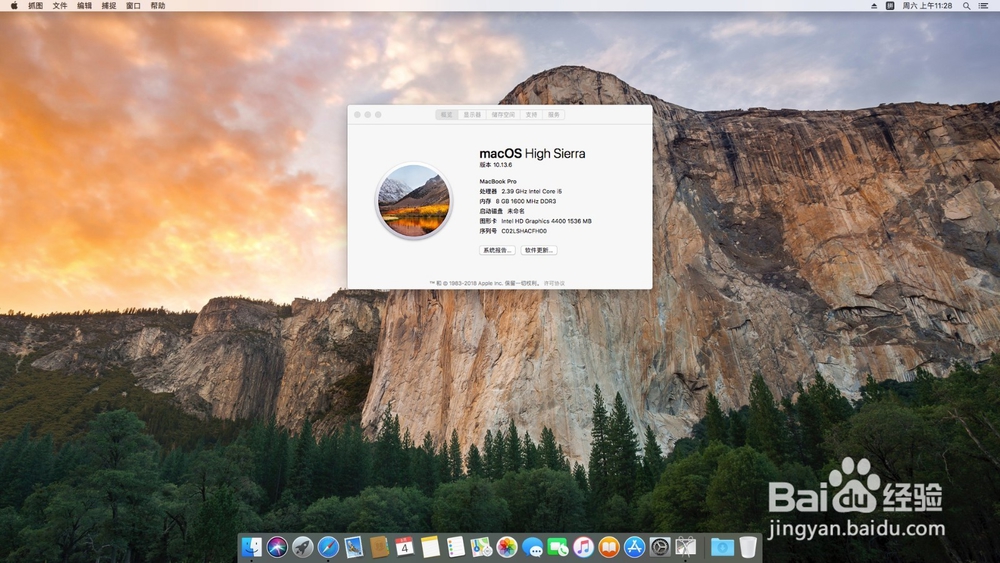The image size is (1000, 563).
Task: Open FaceTime green icon in Dock
Action: tap(557, 546)
